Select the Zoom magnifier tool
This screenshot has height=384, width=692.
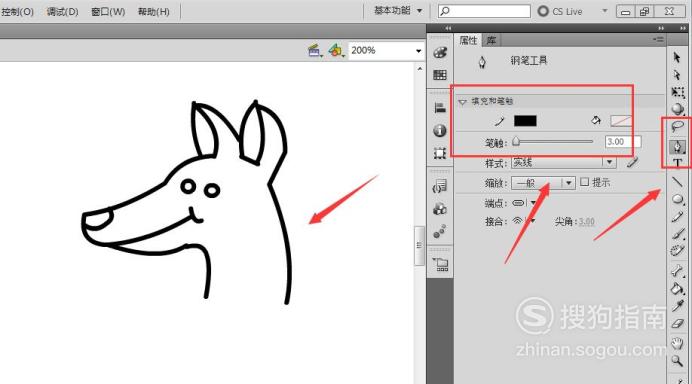[677, 361]
